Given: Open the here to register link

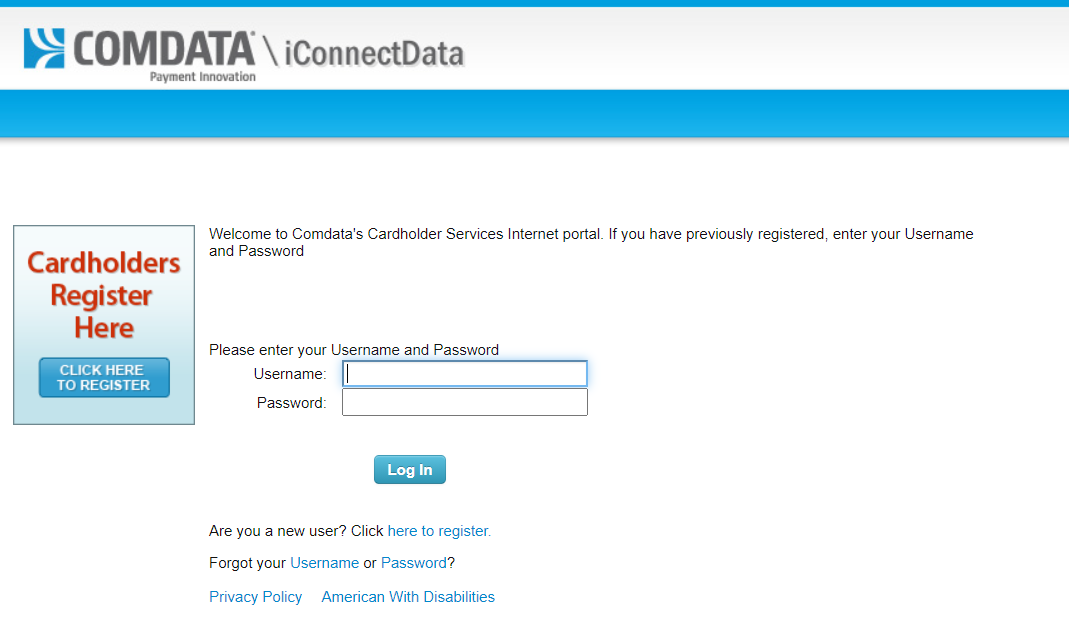Looking at the screenshot, I should (x=438, y=531).
